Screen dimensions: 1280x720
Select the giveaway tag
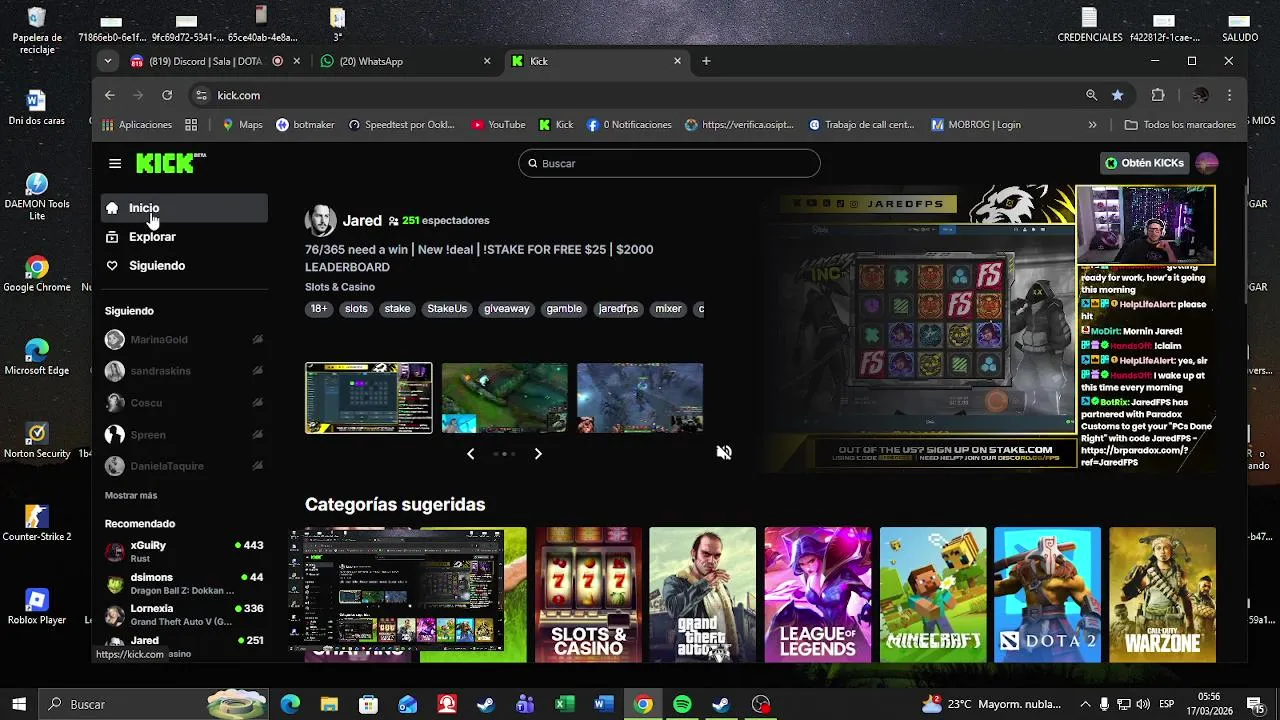click(506, 309)
